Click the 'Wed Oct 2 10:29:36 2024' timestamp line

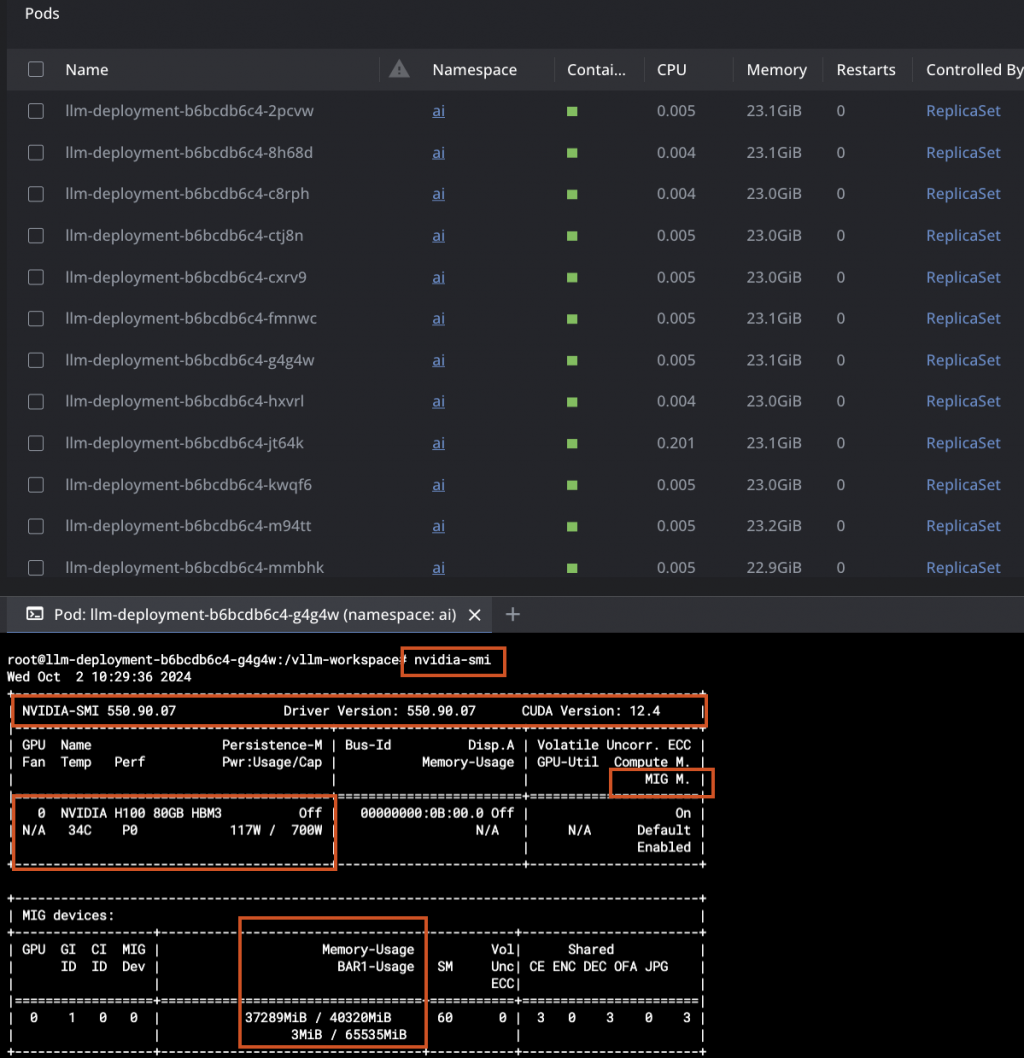pos(99,677)
